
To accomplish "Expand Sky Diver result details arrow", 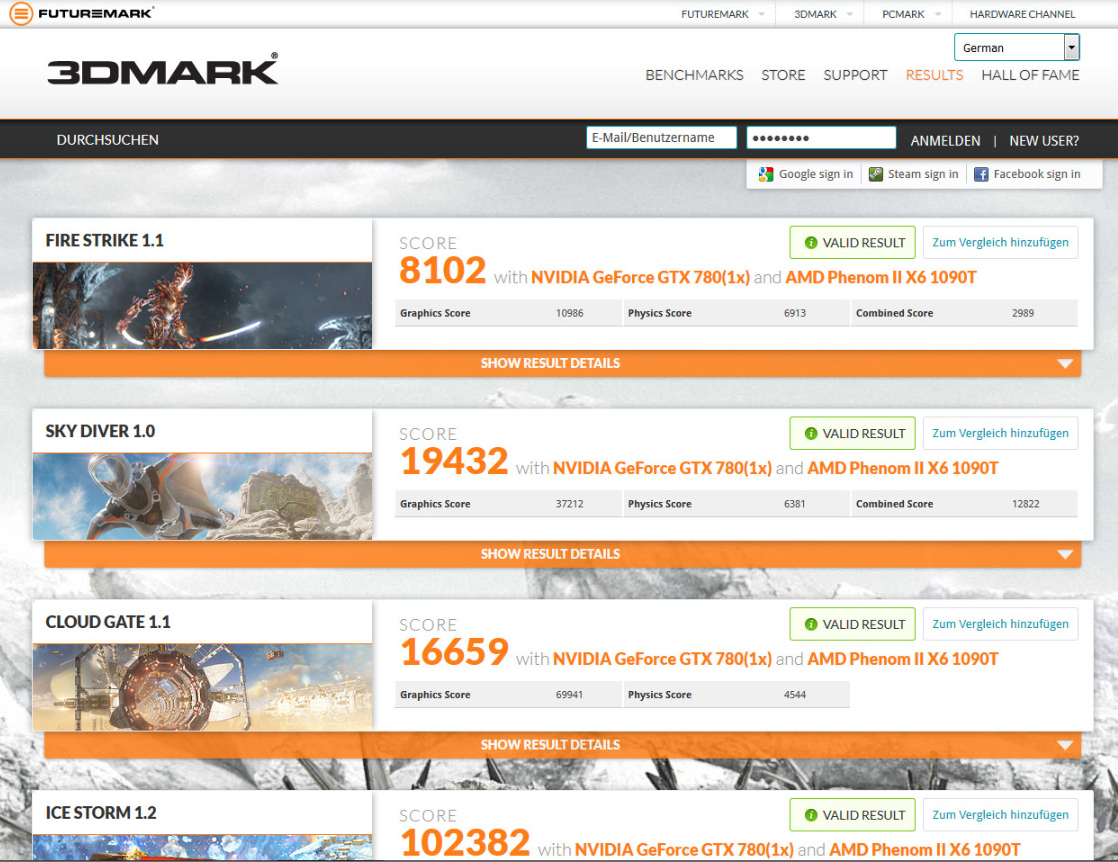I will point(1065,554).
